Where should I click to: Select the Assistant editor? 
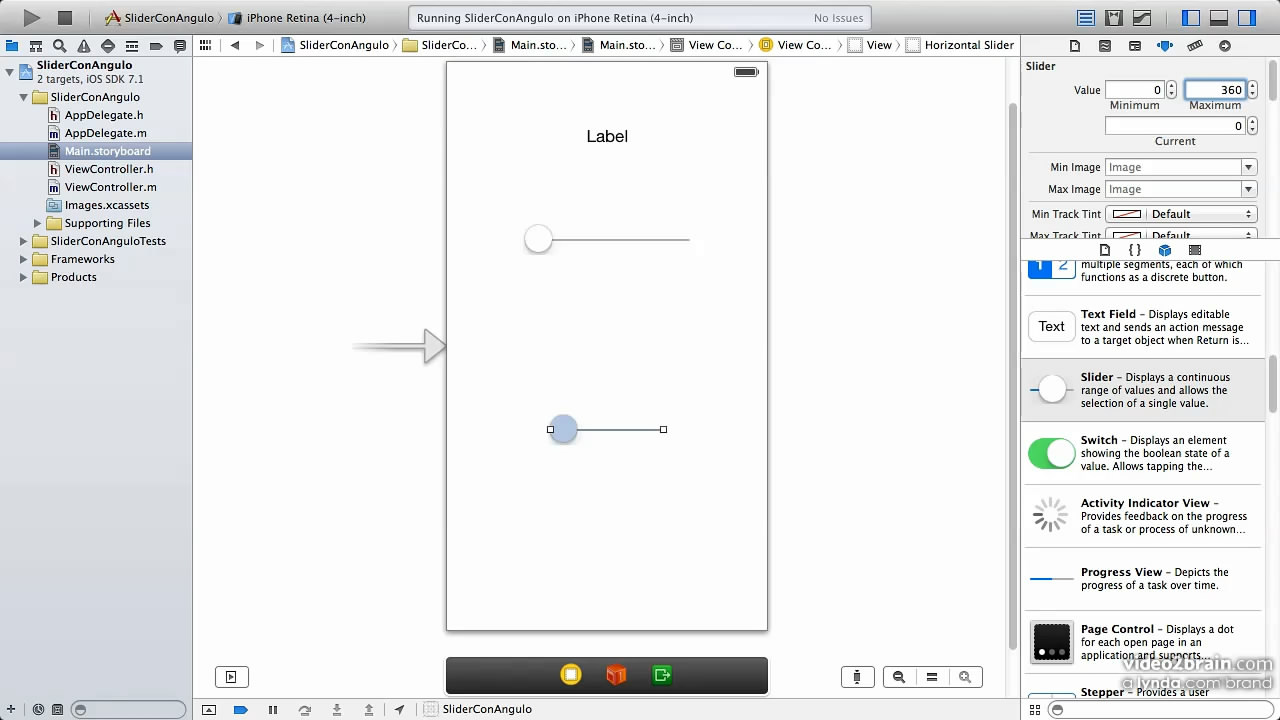pyautogui.click(x=1113, y=18)
